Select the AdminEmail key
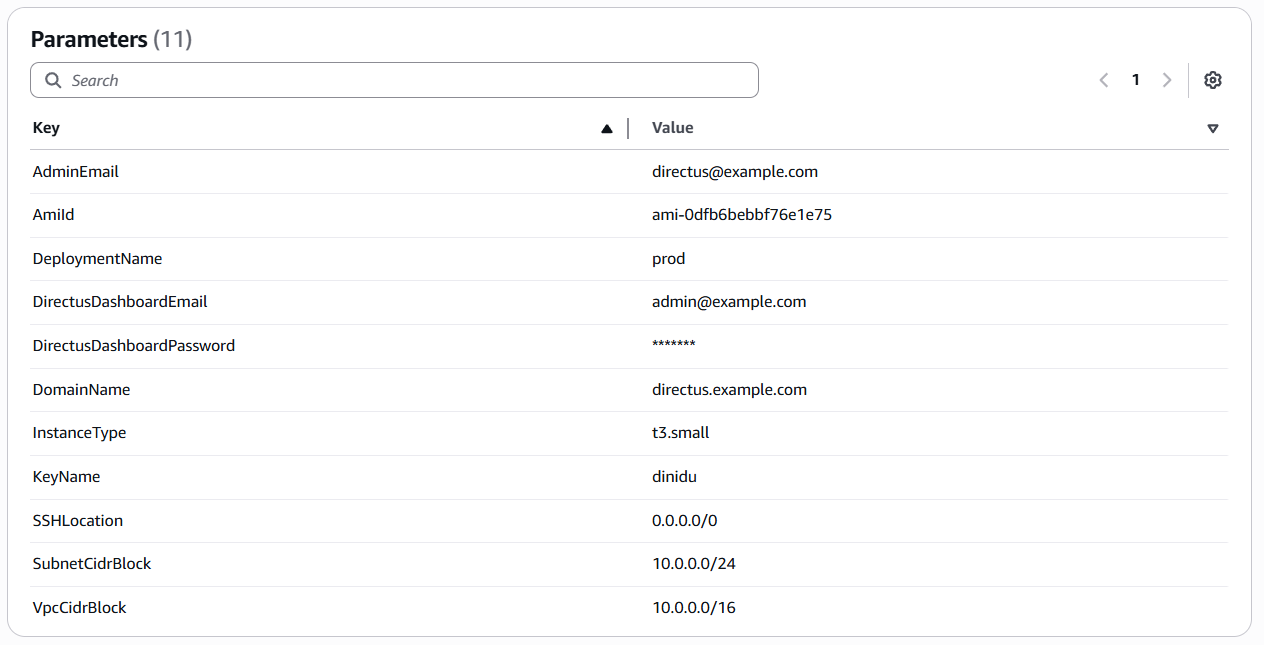1264x645 pixels. tap(76, 172)
